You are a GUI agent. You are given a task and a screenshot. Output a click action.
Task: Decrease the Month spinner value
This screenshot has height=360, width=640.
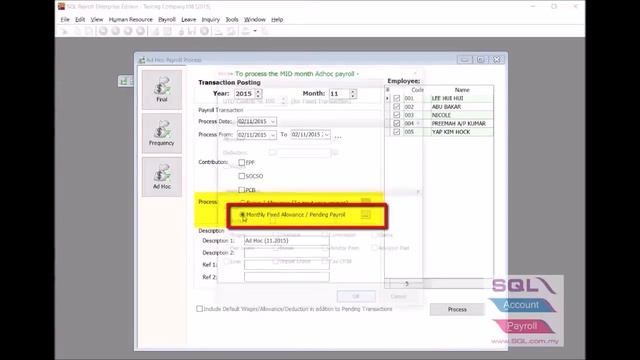[353, 96]
